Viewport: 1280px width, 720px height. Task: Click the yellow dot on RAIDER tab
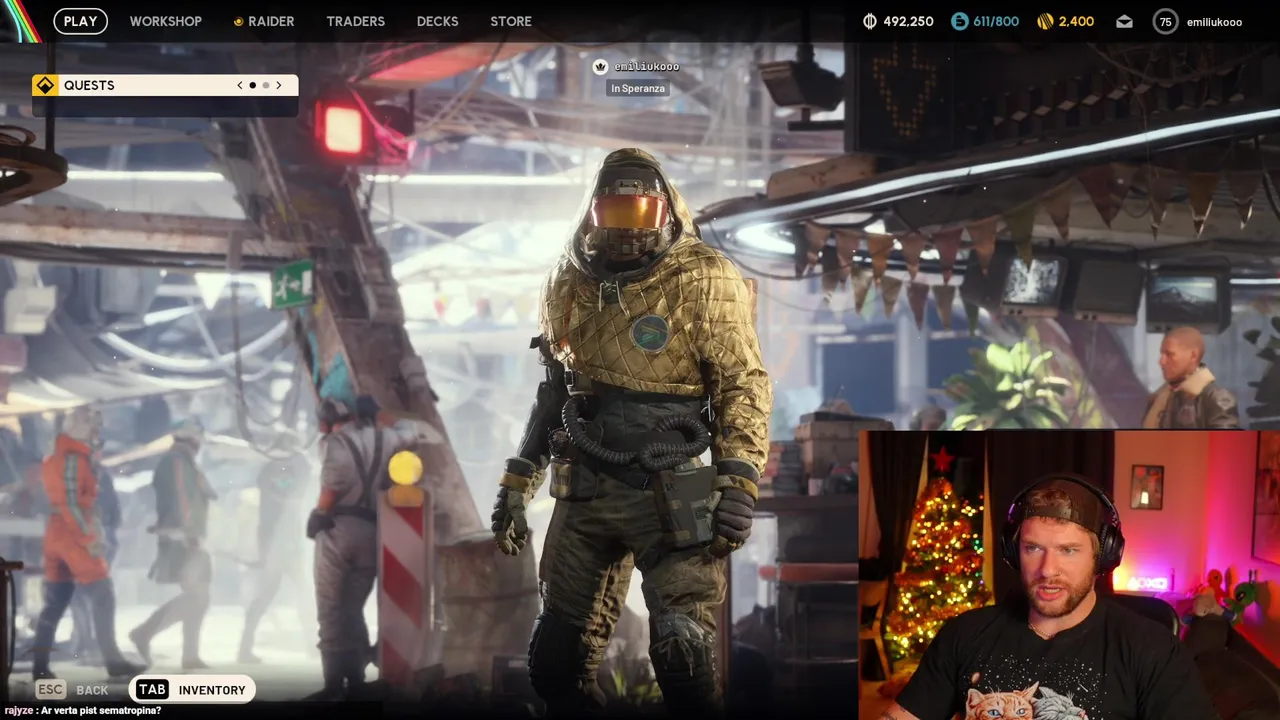238,21
